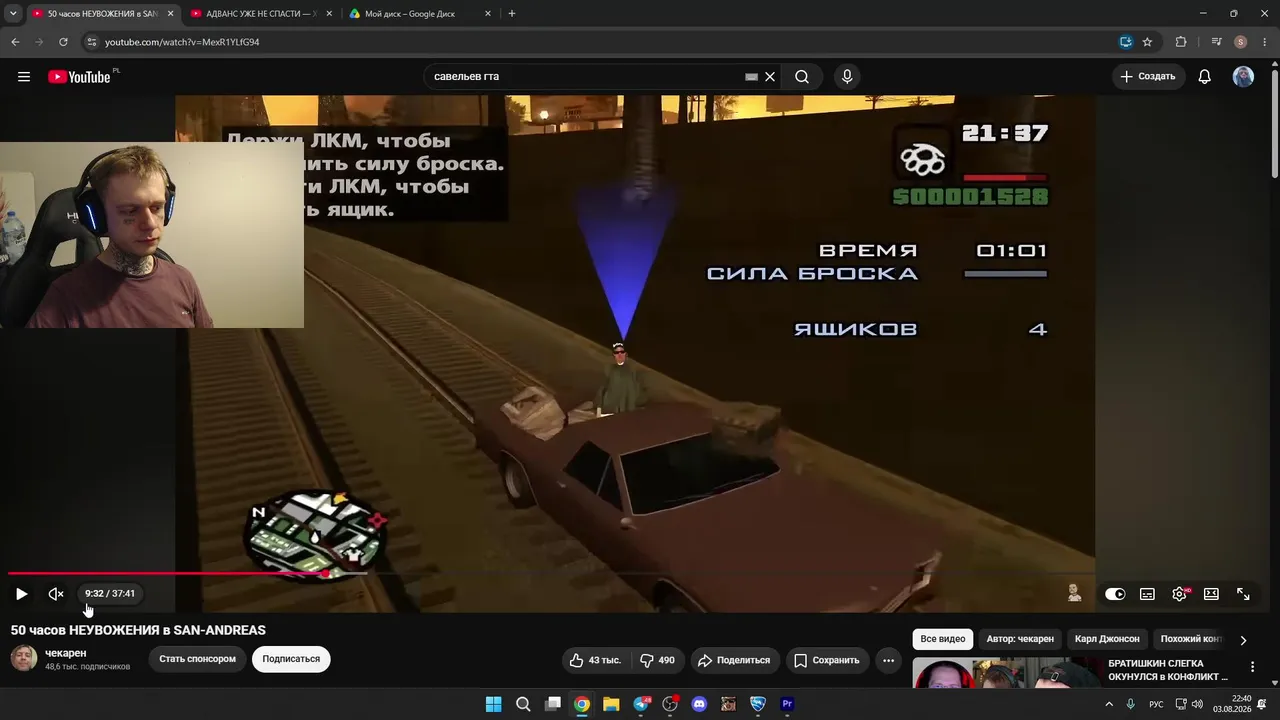Click the install app icon in address bar
This screenshot has height=720, width=1280.
click(1125, 42)
